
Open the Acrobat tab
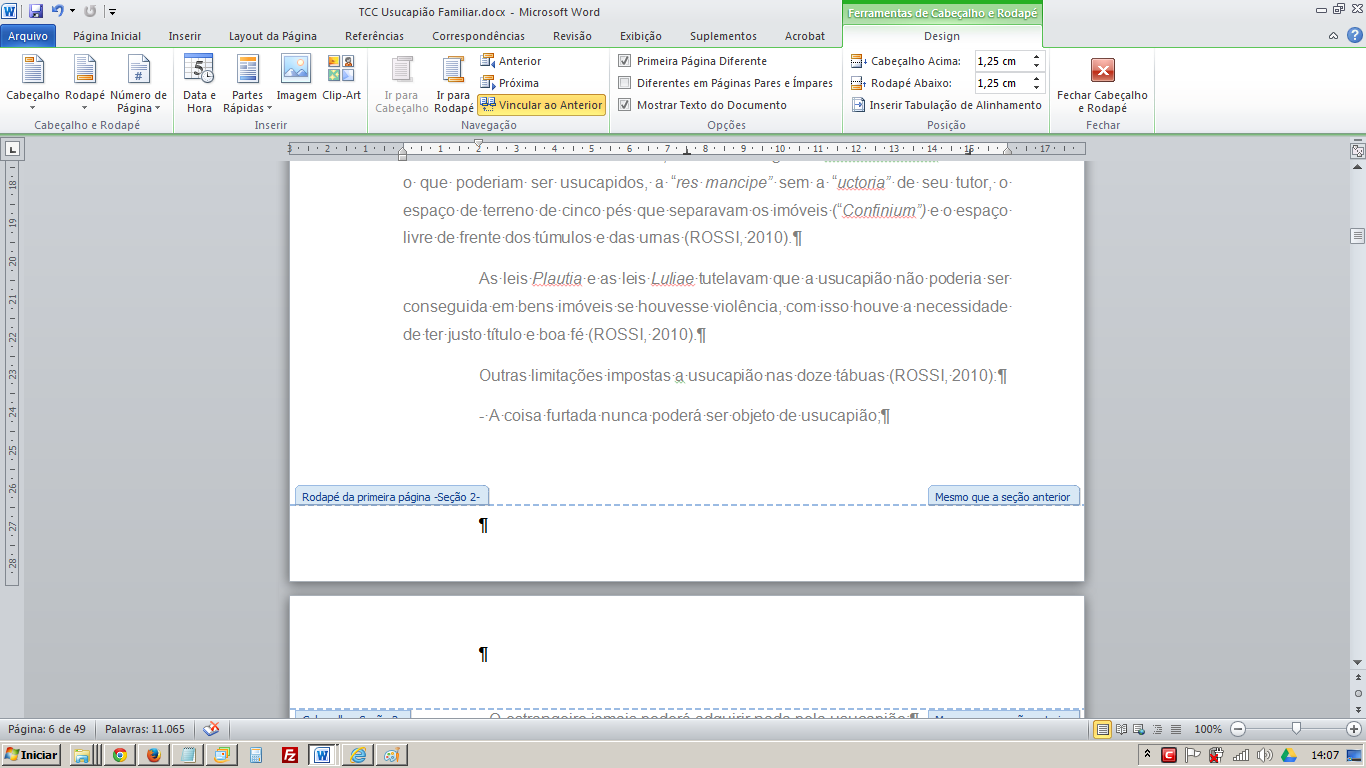click(x=805, y=36)
